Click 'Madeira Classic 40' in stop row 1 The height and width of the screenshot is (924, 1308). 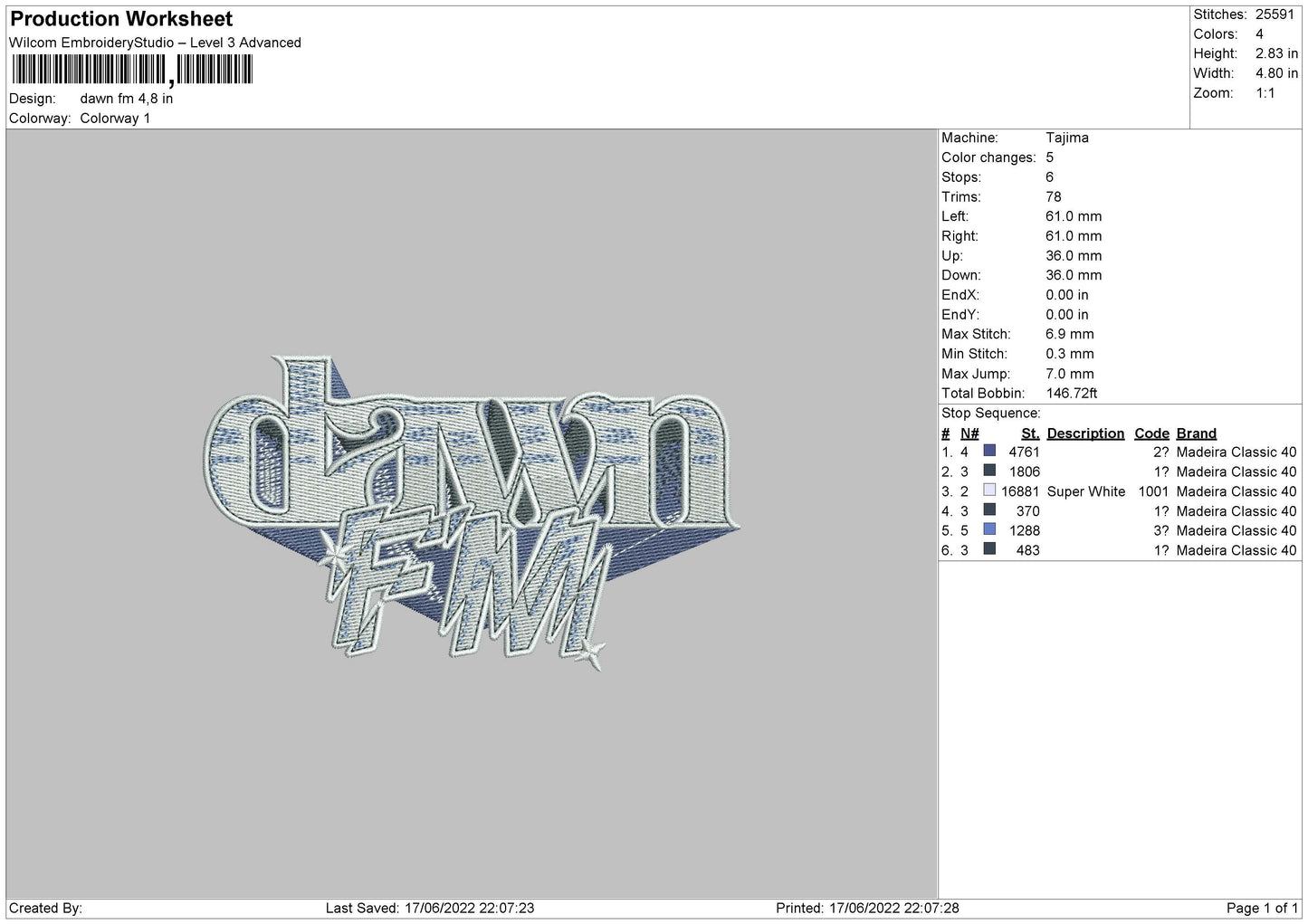click(1236, 452)
